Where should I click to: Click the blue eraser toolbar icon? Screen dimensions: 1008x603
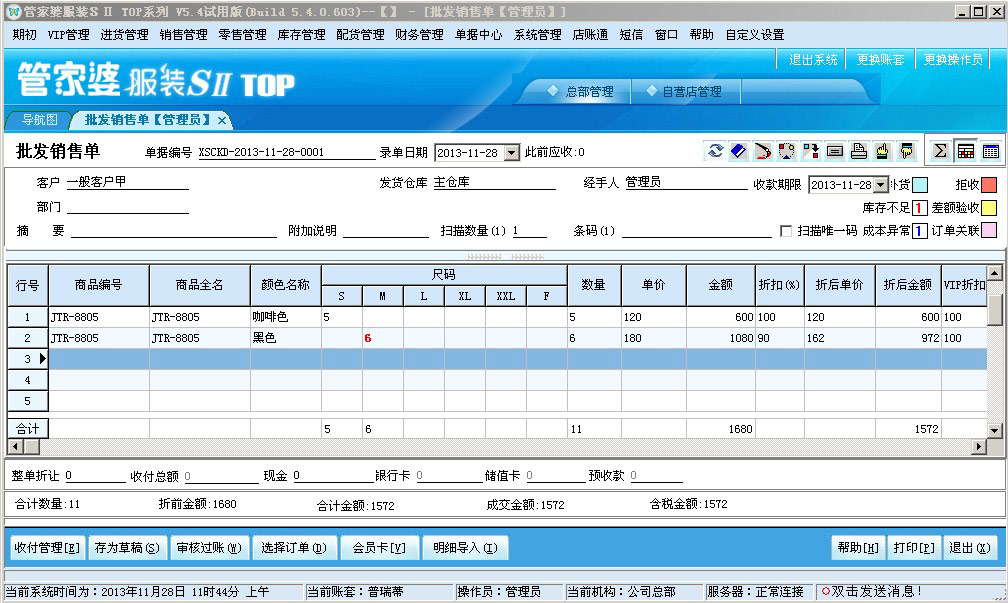point(738,152)
